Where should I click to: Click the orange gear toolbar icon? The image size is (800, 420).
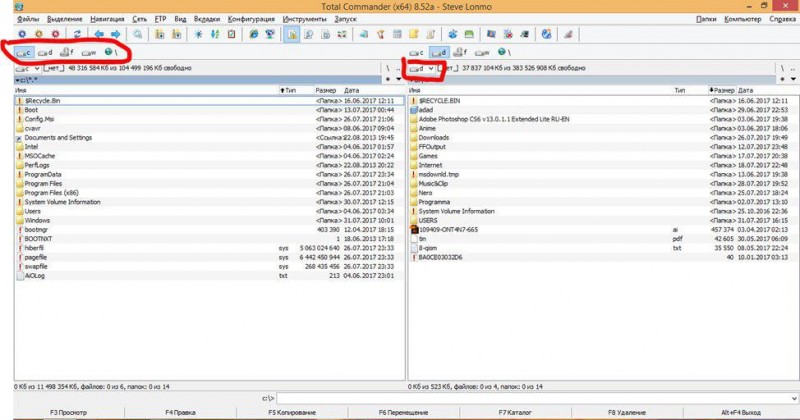pos(39,34)
